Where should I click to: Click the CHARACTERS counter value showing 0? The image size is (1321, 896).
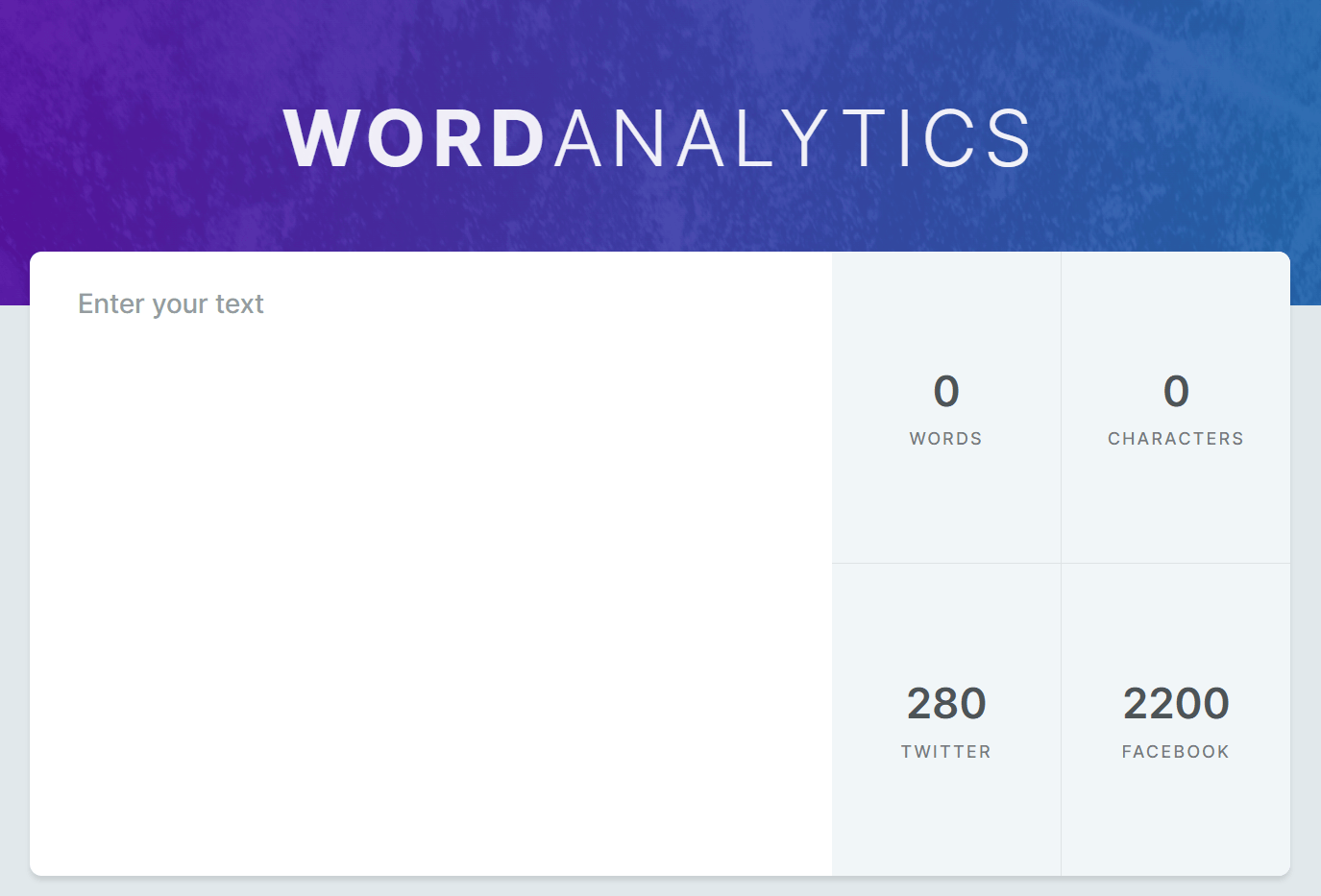[1175, 392]
